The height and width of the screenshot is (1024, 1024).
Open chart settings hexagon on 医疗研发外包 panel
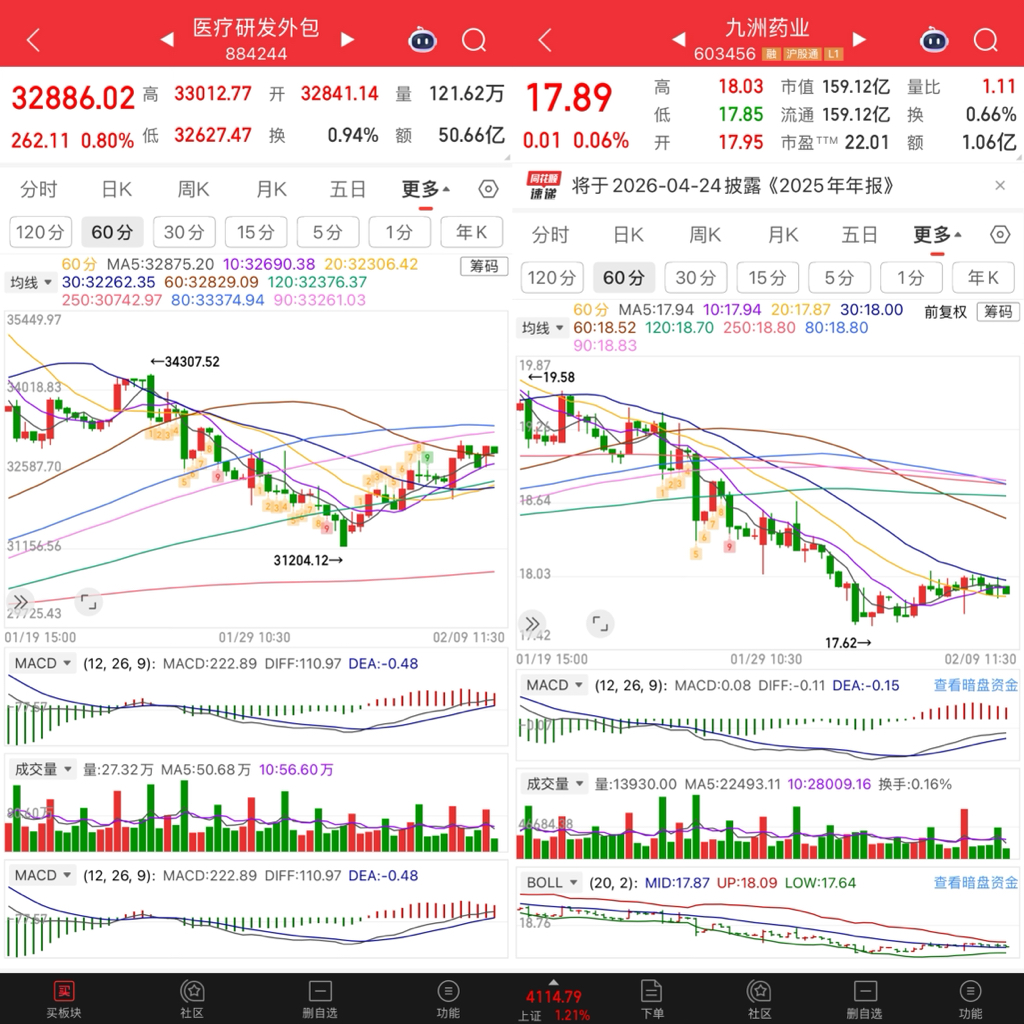click(x=488, y=189)
